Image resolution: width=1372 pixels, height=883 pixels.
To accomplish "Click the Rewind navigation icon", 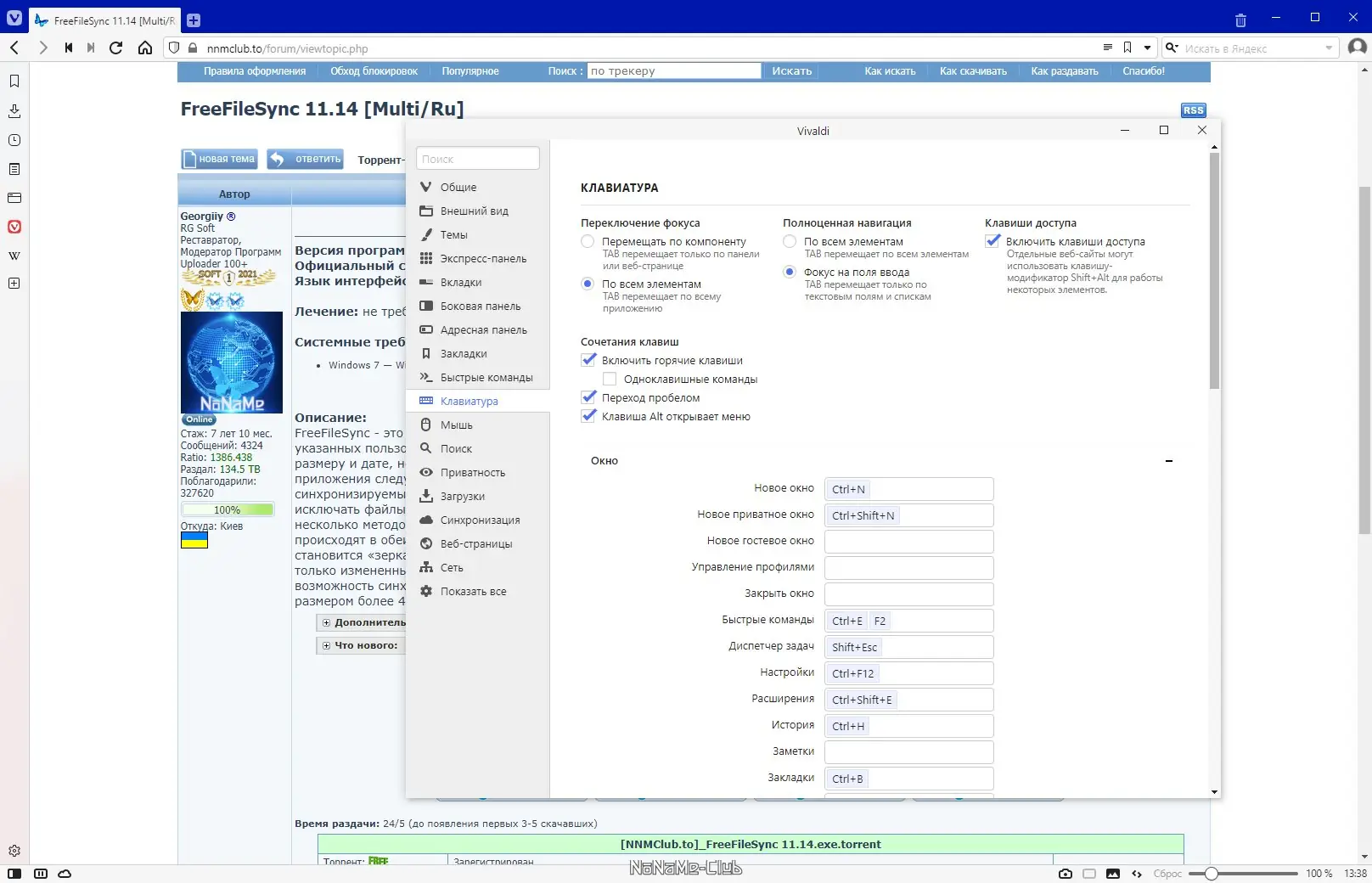I will 69,48.
